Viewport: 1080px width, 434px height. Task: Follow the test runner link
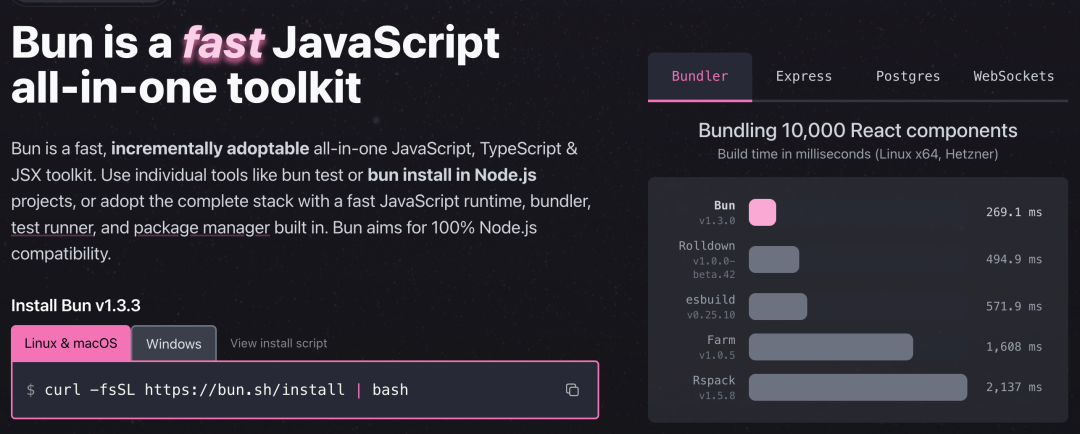click(x=51, y=228)
